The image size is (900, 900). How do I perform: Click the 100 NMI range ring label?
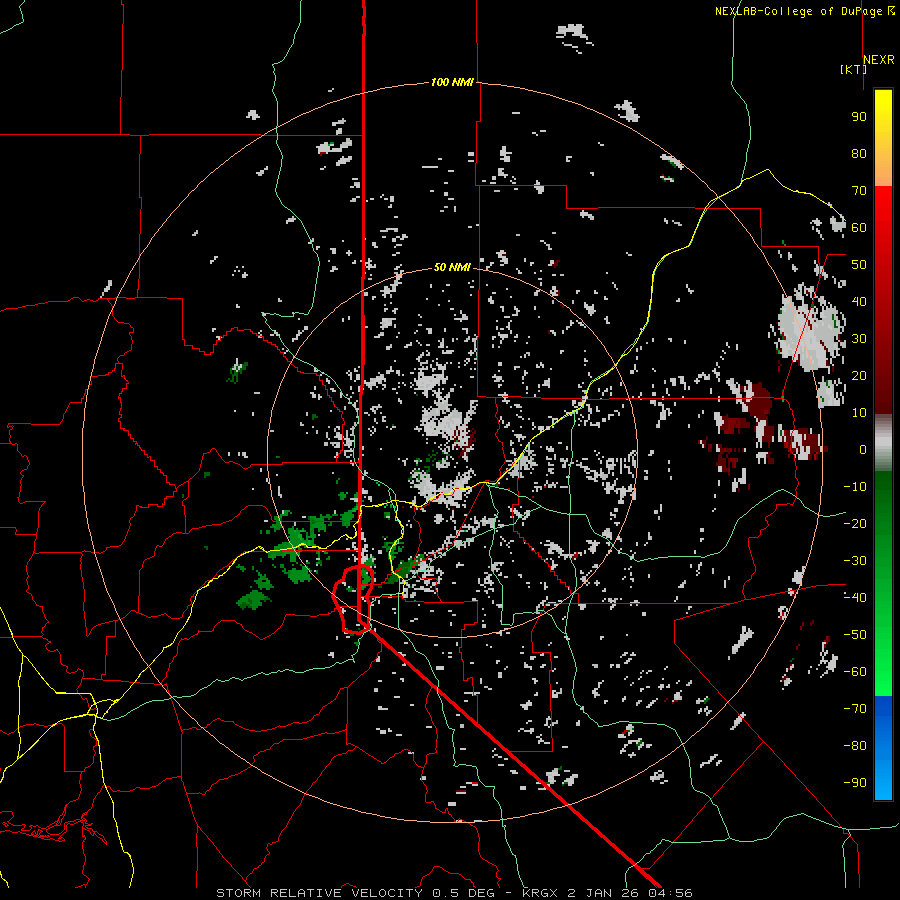(x=452, y=83)
